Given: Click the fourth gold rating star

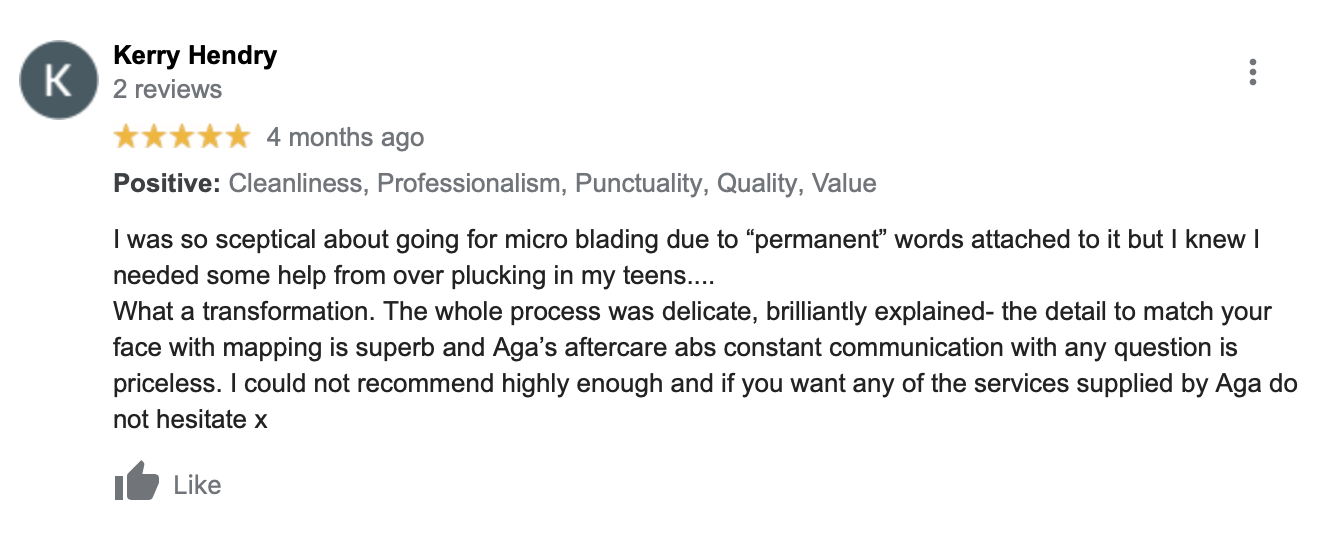Looking at the screenshot, I should (209, 137).
